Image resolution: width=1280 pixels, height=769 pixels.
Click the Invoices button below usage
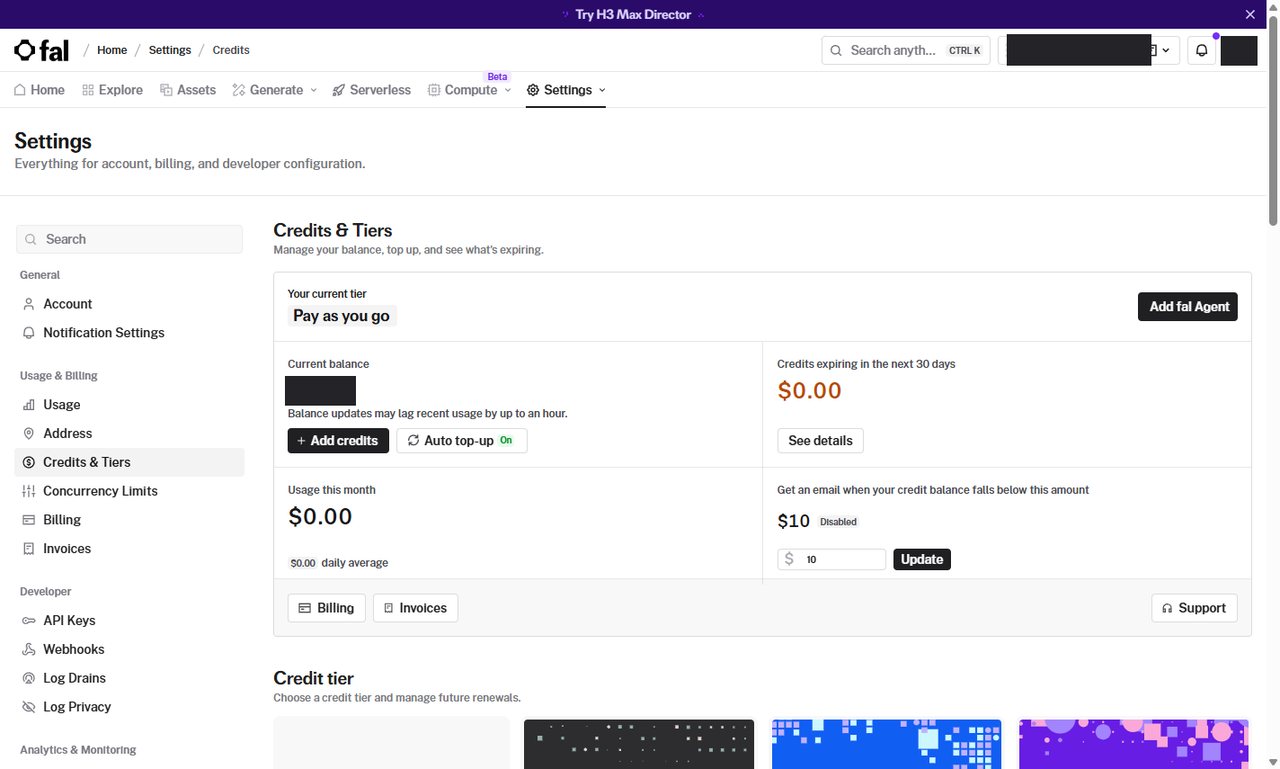pos(415,608)
